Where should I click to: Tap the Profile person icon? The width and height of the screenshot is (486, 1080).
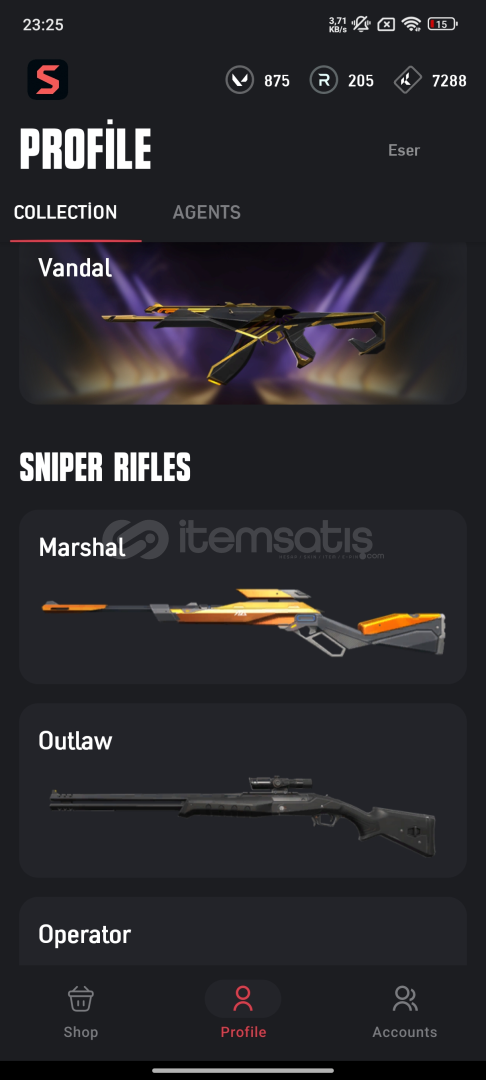[x=243, y=998]
